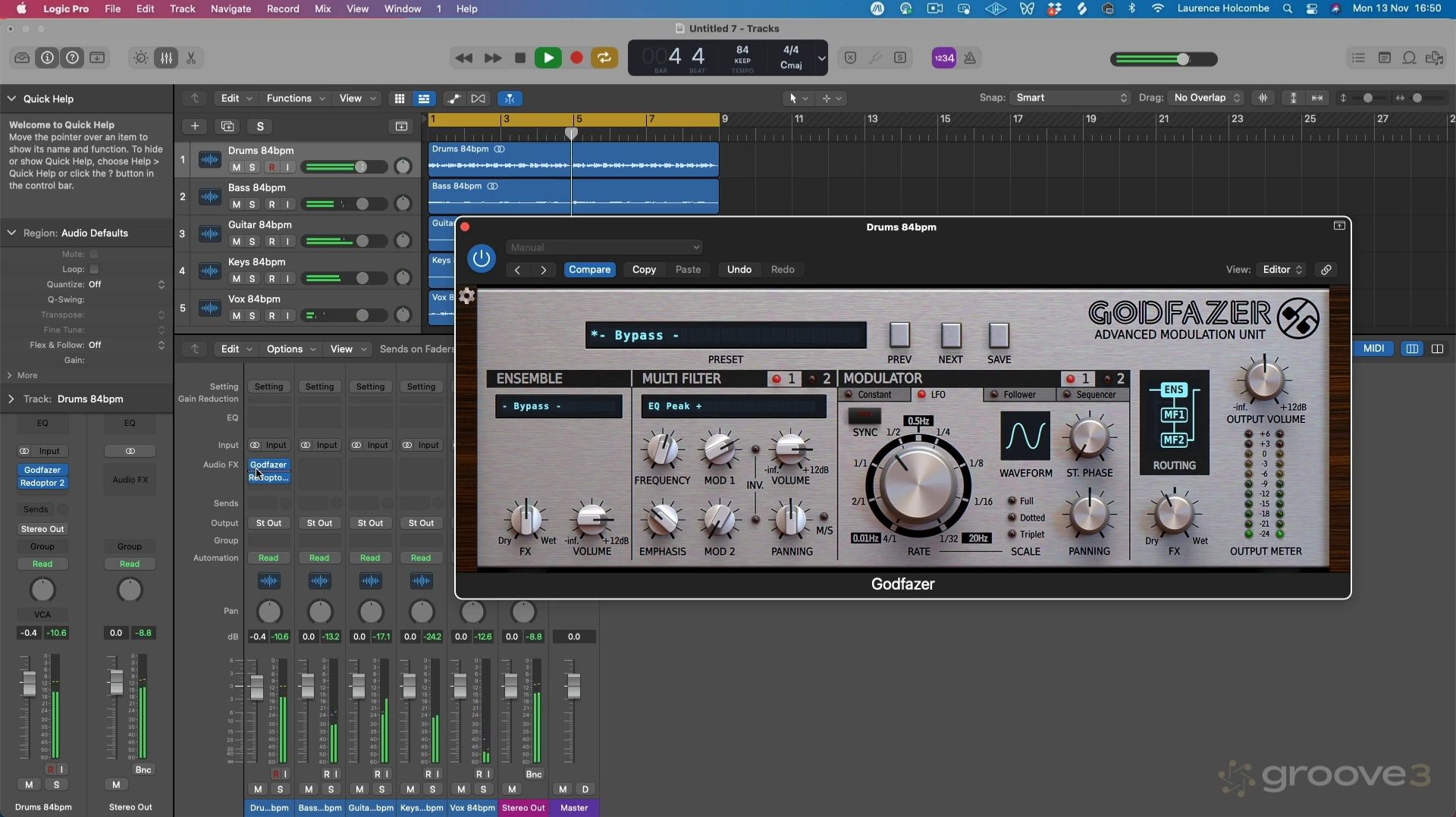Click the Metronome icon in control bar

point(970,58)
